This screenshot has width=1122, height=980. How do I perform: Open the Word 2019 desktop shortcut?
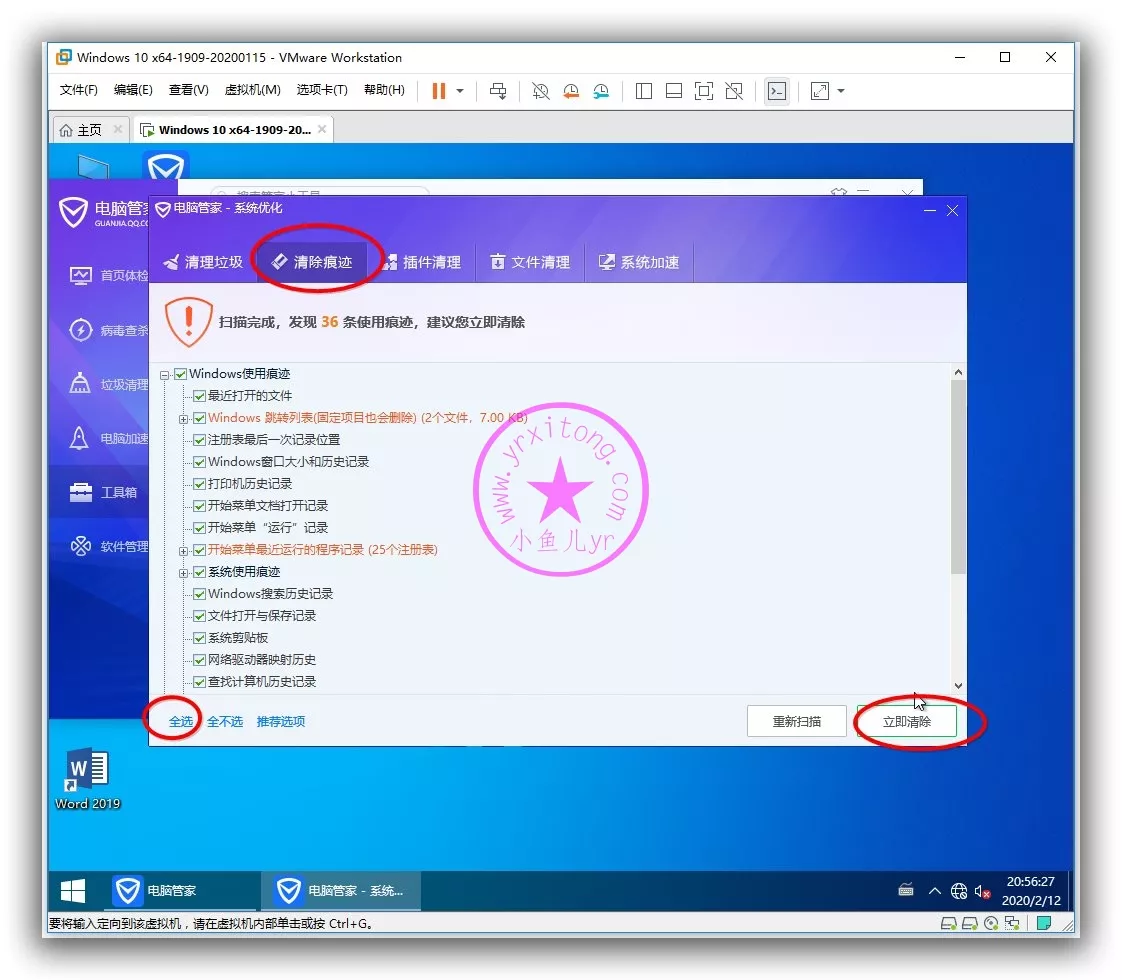pos(87,776)
